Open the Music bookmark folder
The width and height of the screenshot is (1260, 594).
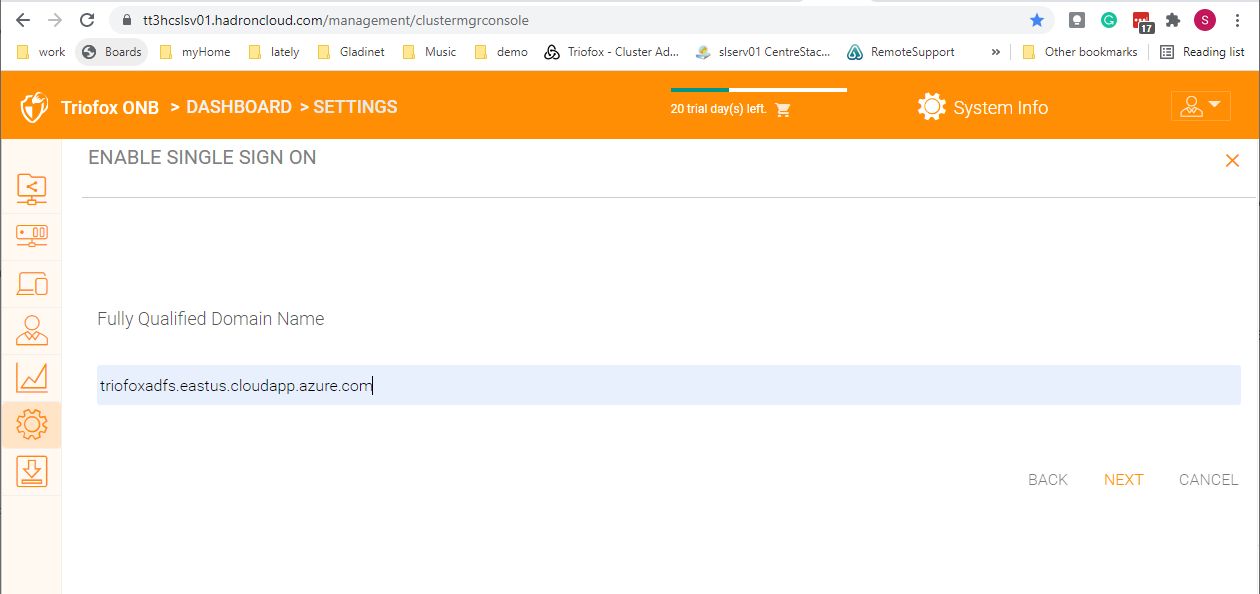coord(429,52)
